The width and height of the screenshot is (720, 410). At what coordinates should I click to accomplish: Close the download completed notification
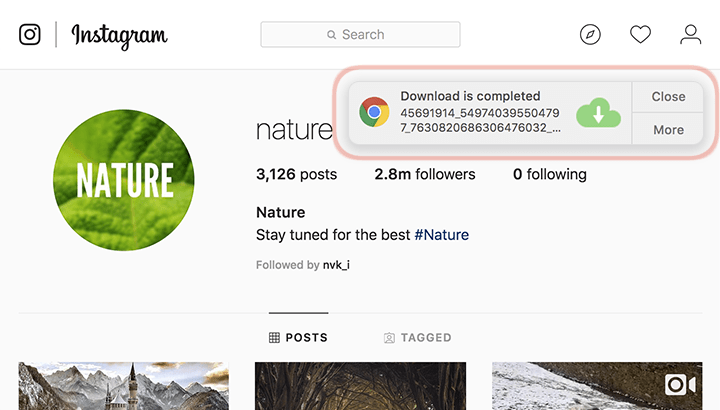pyautogui.click(x=668, y=97)
